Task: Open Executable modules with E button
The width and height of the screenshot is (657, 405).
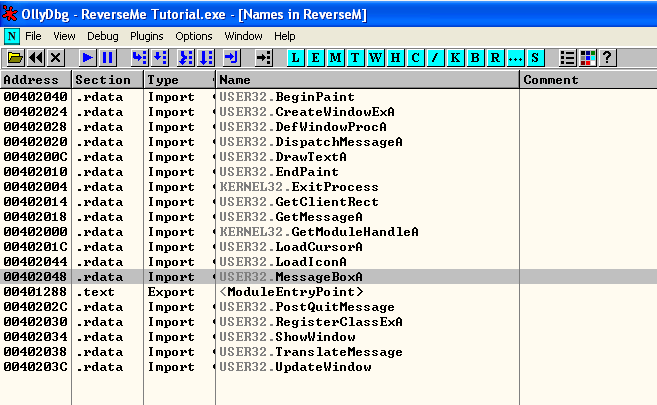Action: 316,57
